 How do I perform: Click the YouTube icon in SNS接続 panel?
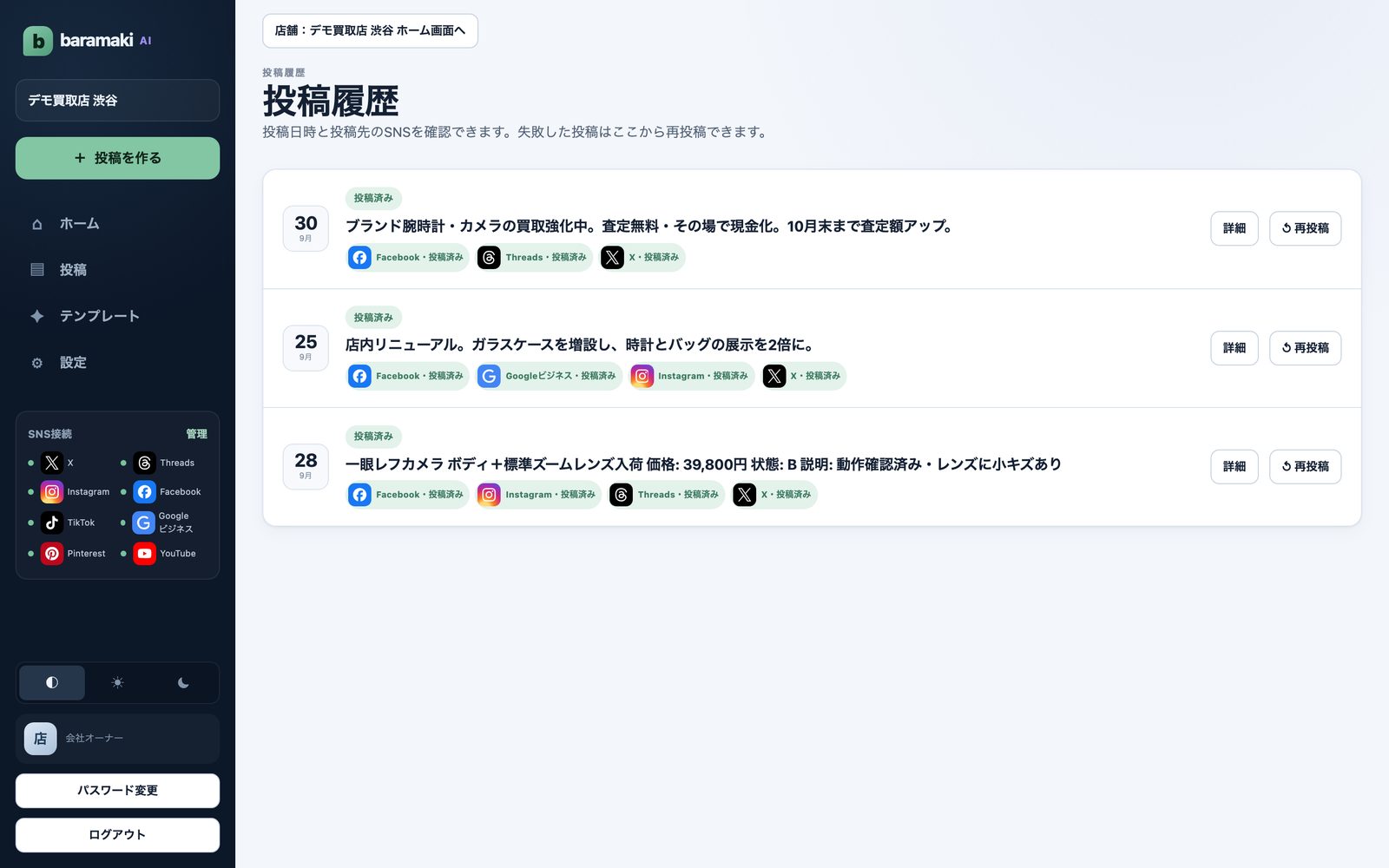(x=145, y=553)
